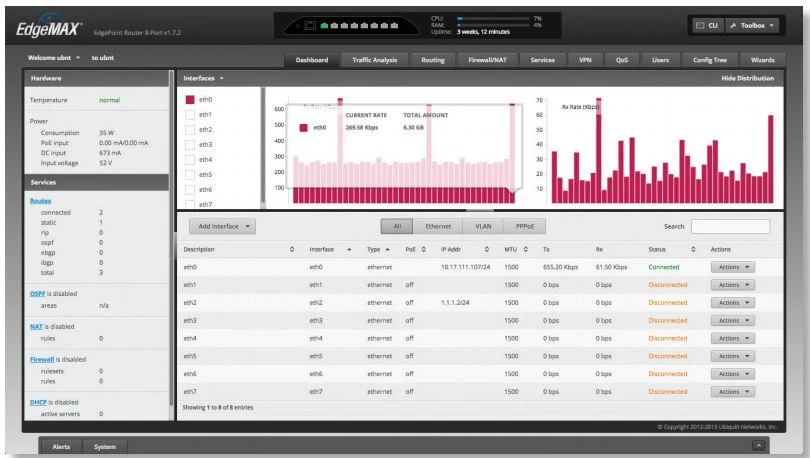Click the EdgeMAX logo
810x458 pixels.
click(x=48, y=24)
